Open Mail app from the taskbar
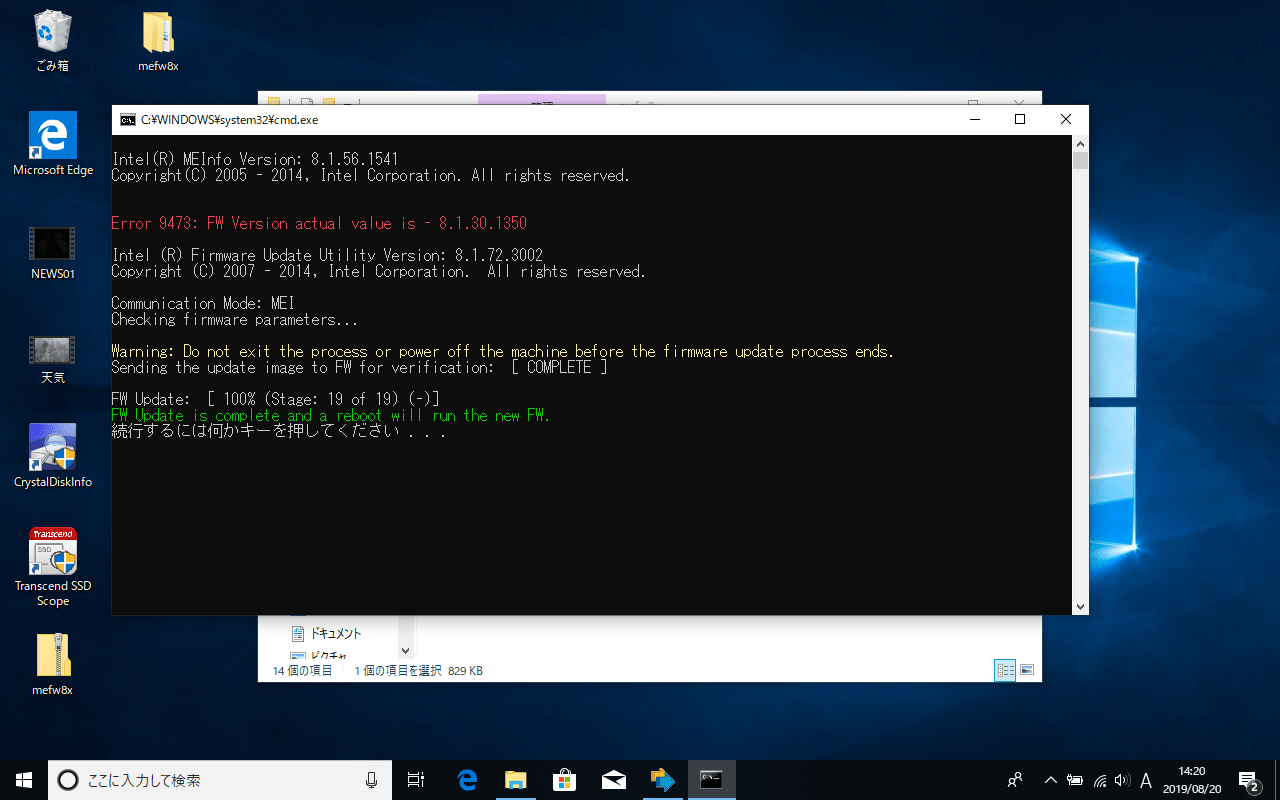 click(x=614, y=780)
